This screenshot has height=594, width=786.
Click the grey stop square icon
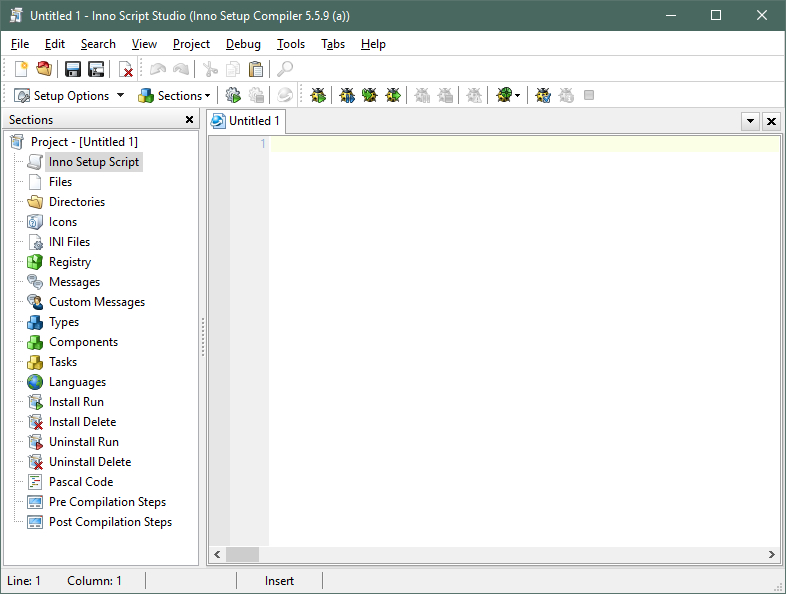[x=589, y=95]
